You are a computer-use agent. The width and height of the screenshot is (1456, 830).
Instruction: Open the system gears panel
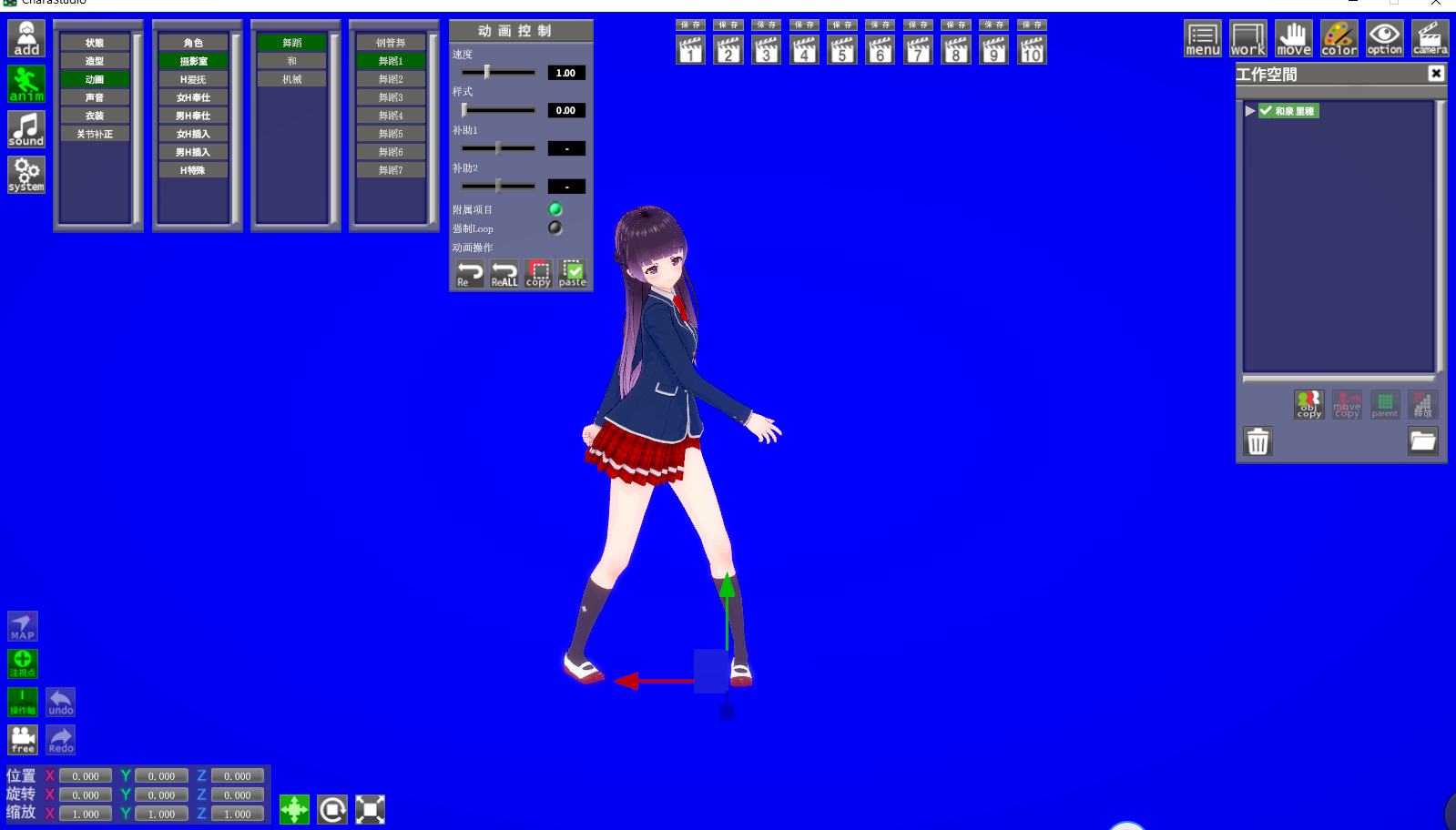(x=26, y=175)
